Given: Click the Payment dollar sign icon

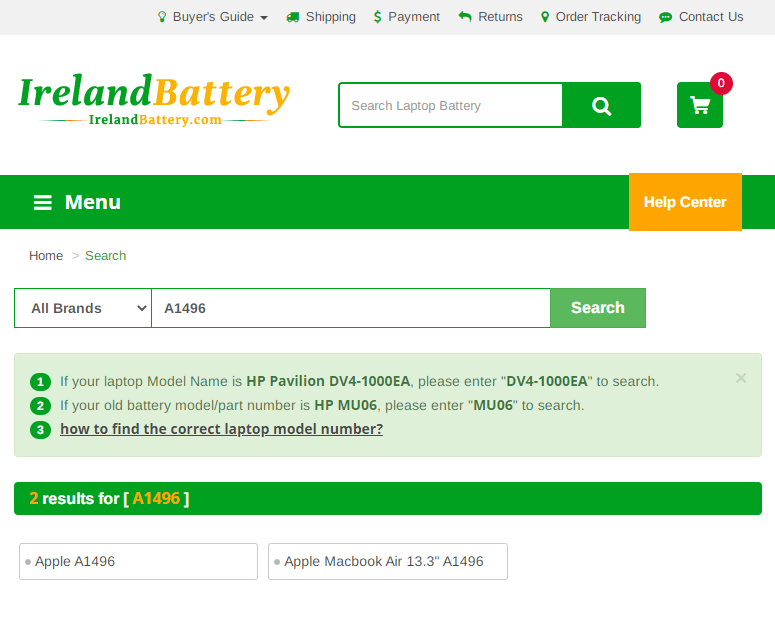Looking at the screenshot, I should pos(377,17).
